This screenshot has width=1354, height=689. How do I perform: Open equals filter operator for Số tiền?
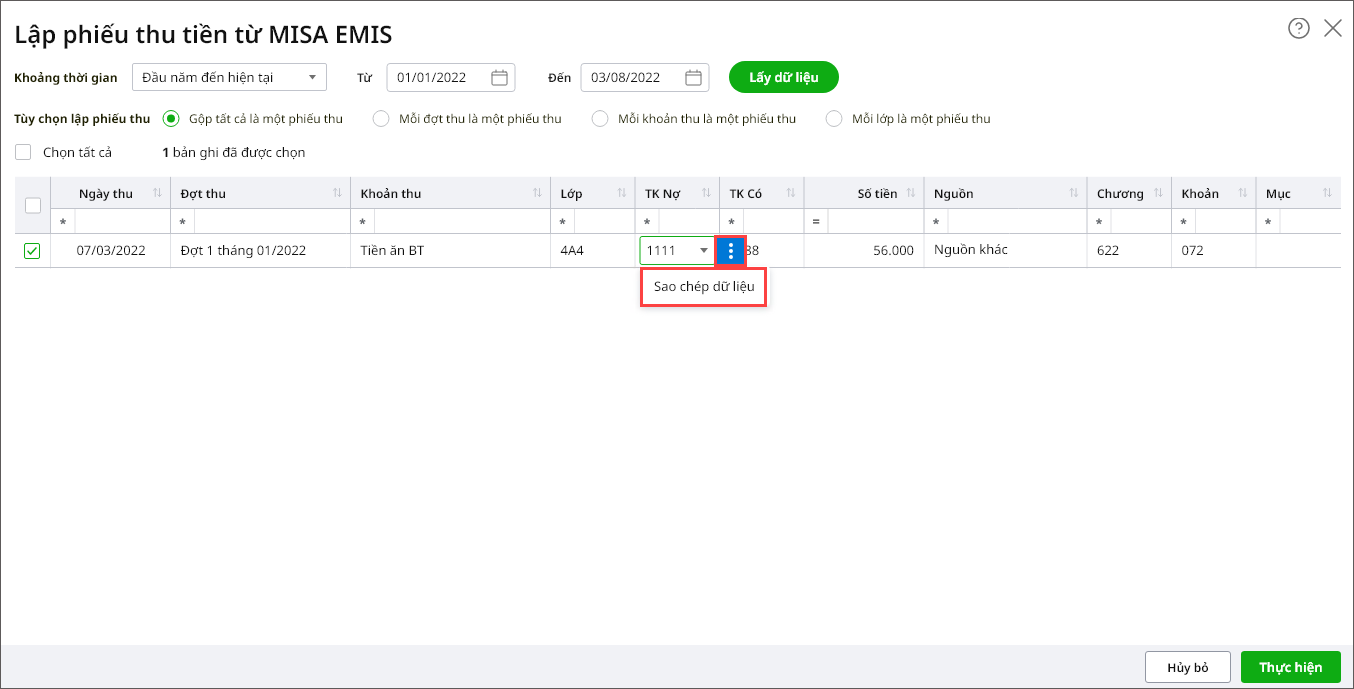point(816,221)
